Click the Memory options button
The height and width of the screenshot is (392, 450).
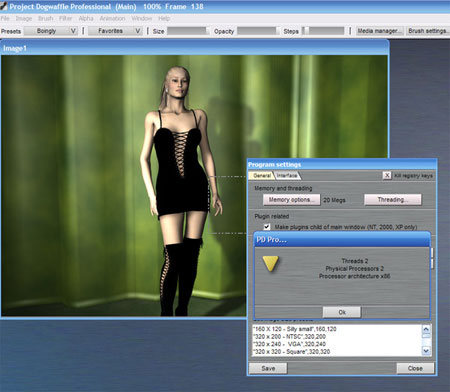(x=291, y=200)
